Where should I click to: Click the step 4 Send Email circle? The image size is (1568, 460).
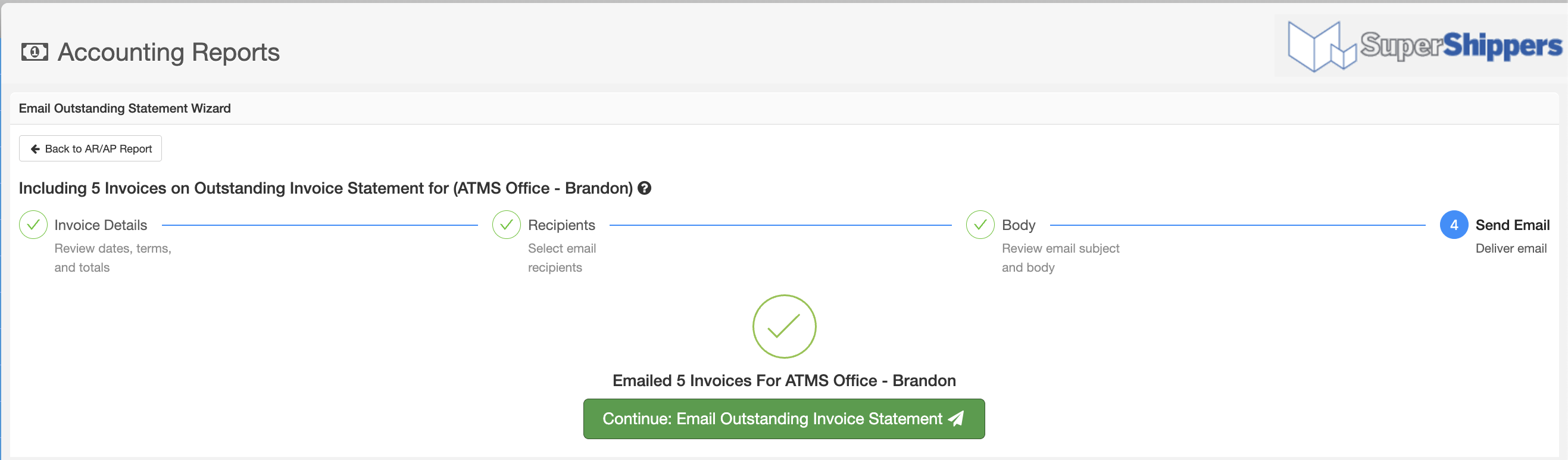click(1454, 225)
